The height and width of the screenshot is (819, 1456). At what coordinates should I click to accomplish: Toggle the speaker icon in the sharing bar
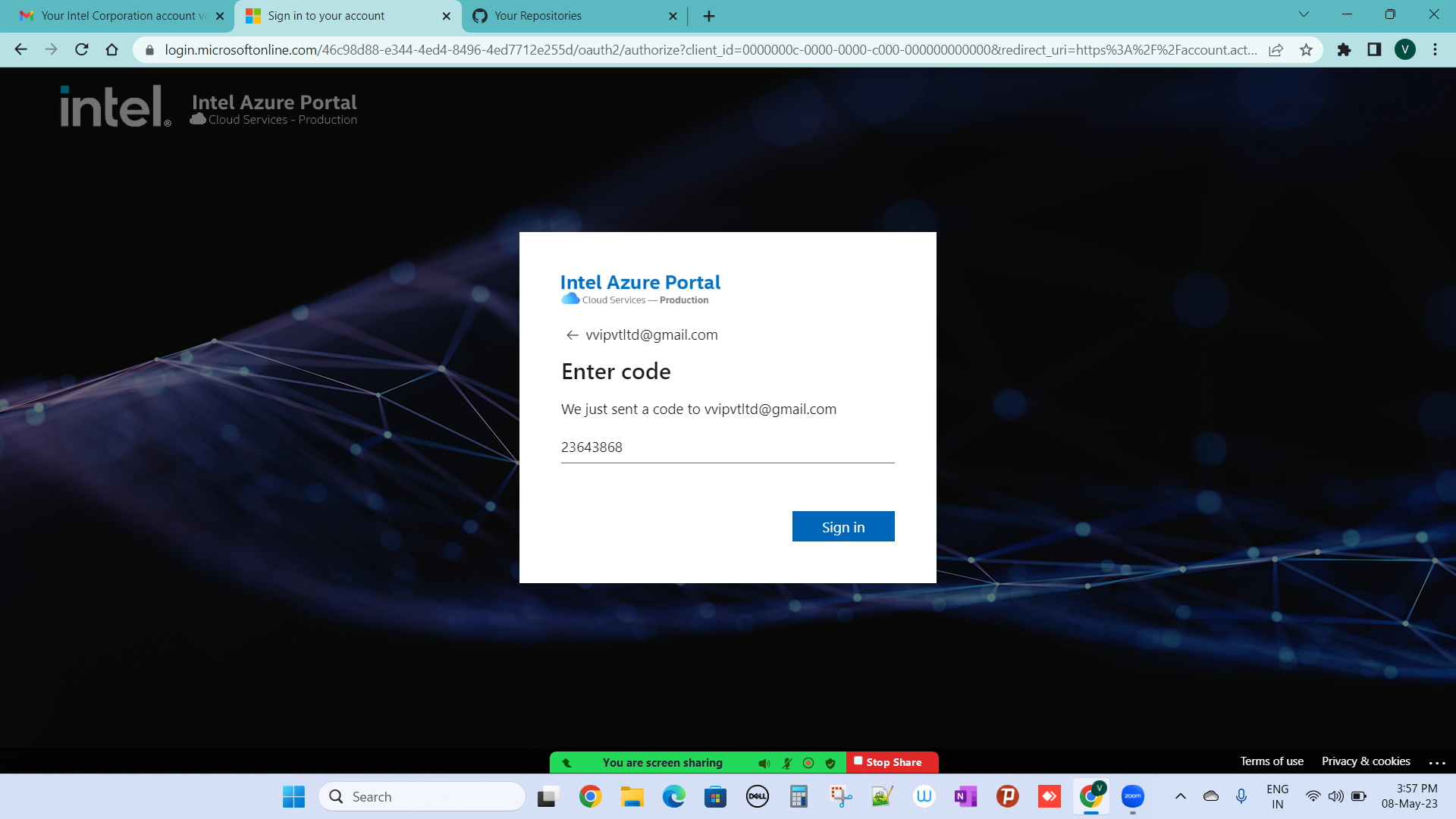[764, 763]
